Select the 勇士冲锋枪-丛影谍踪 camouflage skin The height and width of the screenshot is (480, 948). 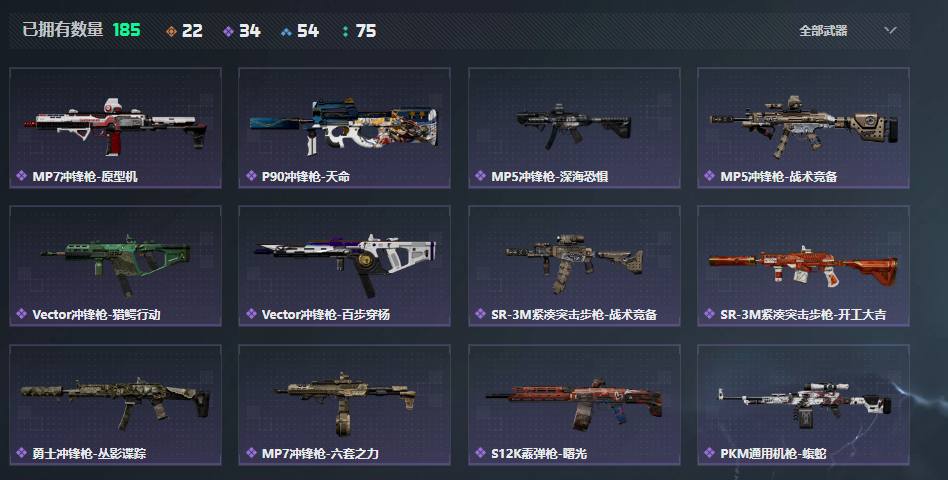pos(115,404)
